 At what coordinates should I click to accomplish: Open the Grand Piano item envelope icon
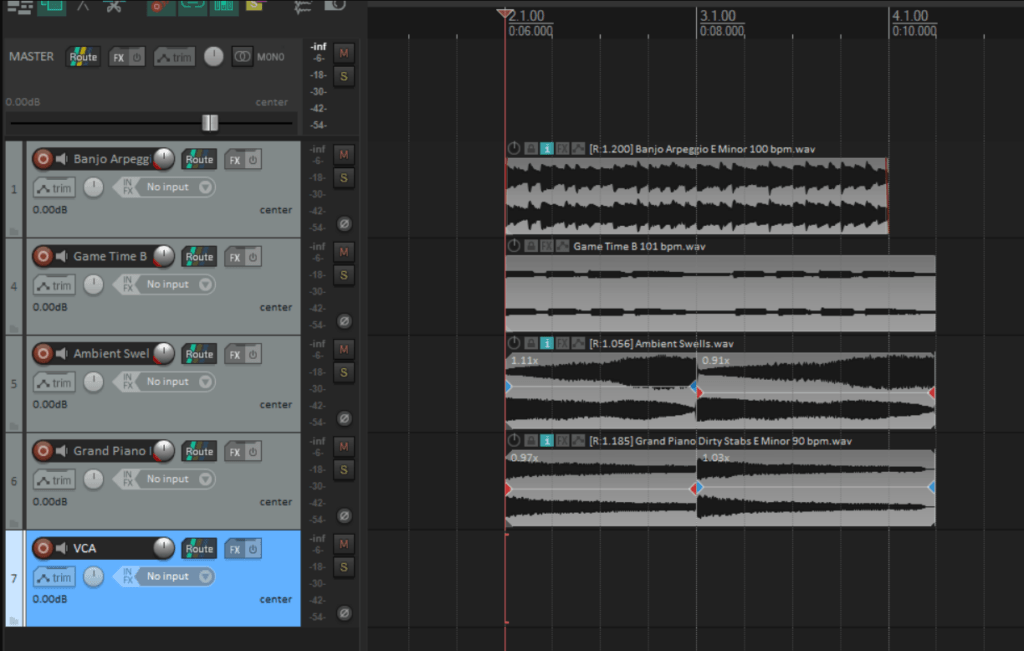(x=578, y=441)
